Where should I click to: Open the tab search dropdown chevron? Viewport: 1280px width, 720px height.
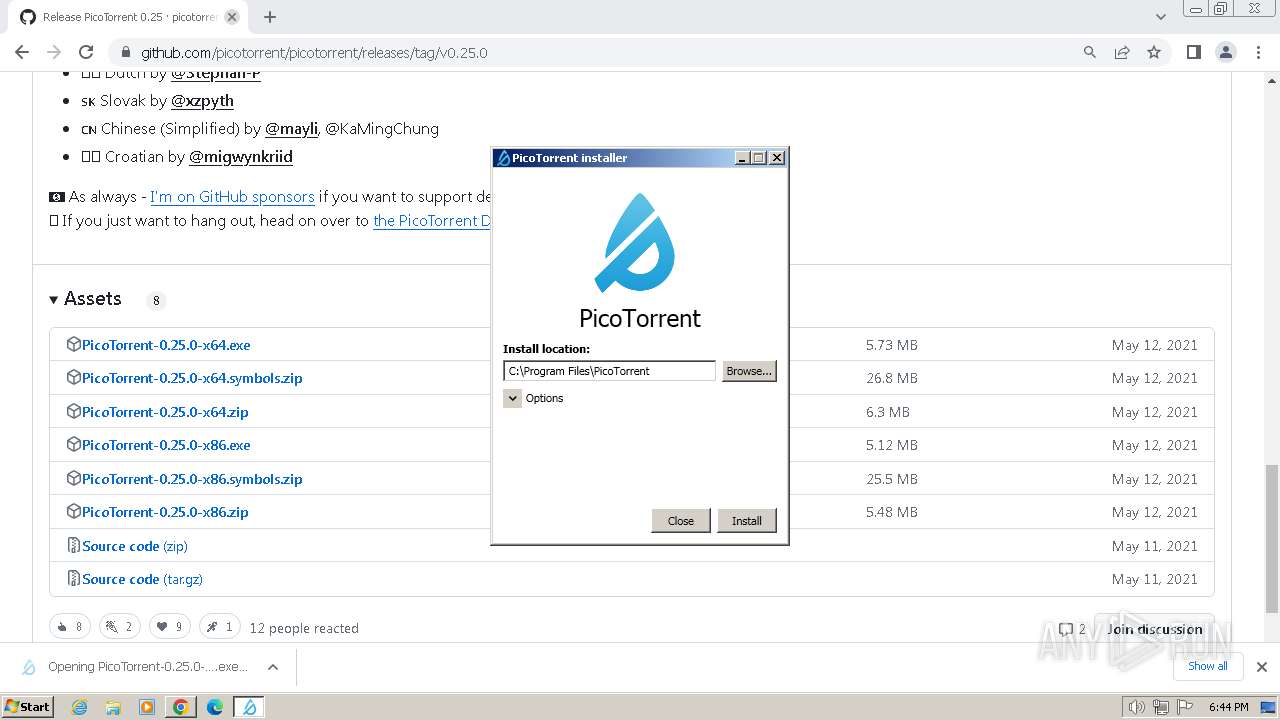click(1161, 17)
